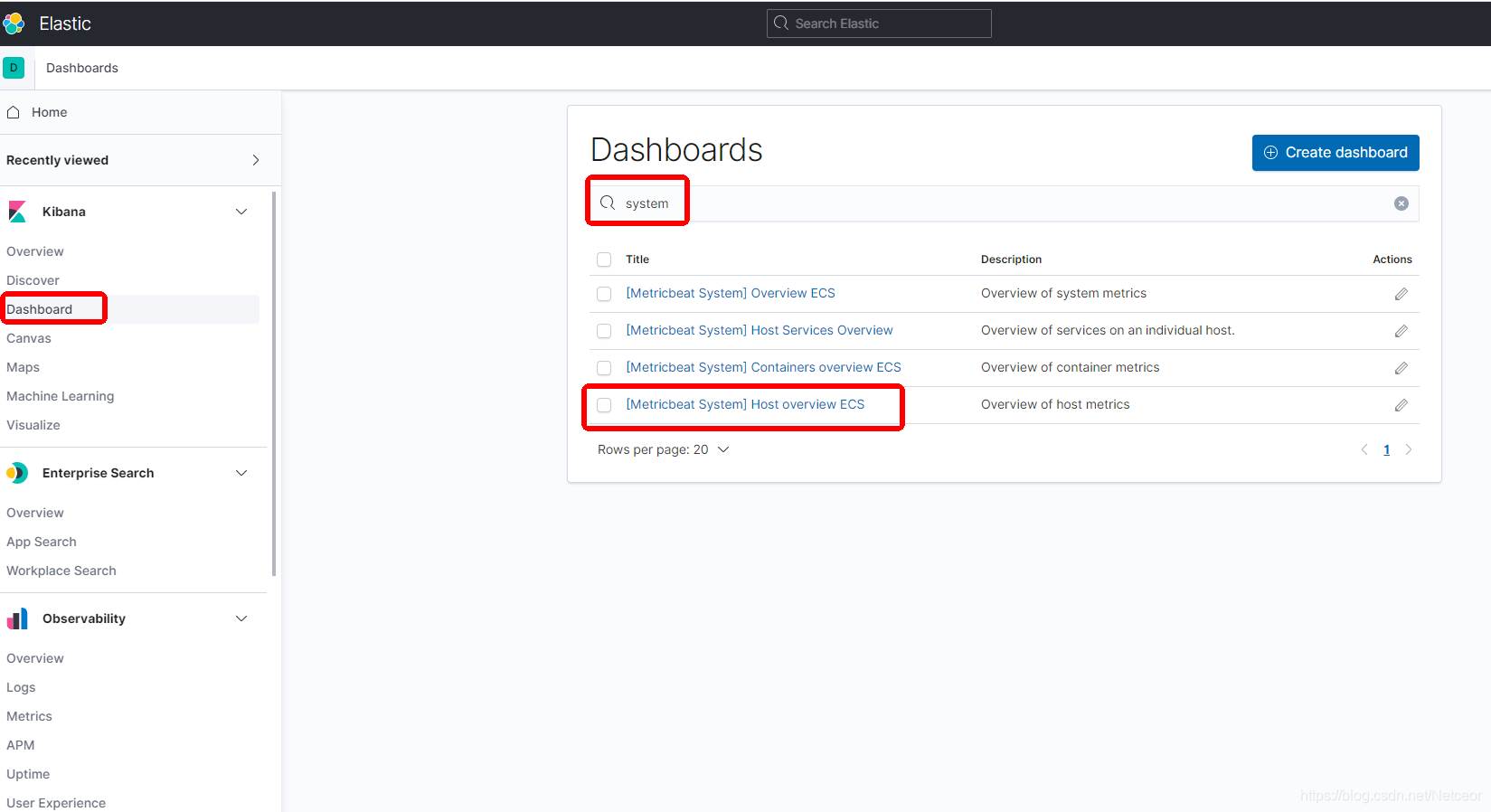Viewport: 1491px width, 812px height.
Task: Click the description 'Overview of host metrics'
Action: 1055,404
